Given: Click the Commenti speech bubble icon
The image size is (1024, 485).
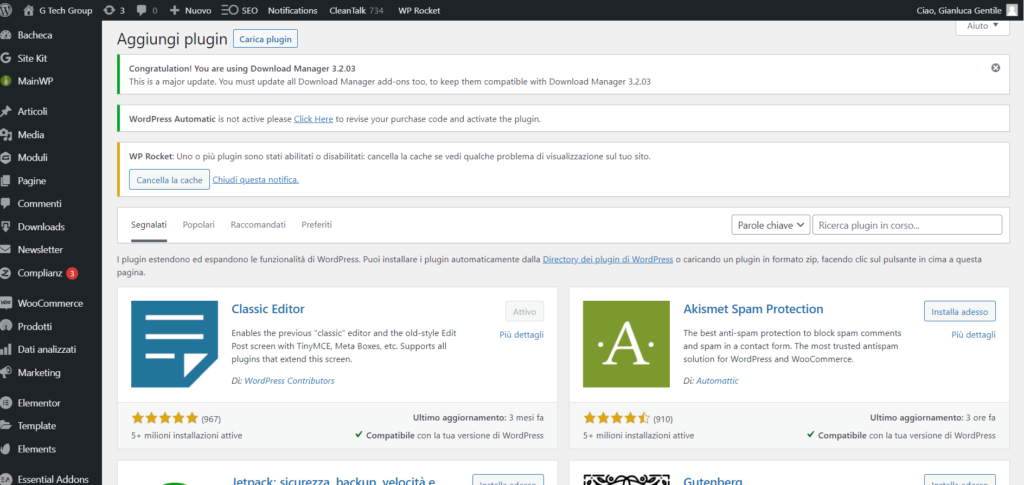Looking at the screenshot, I should coord(6,204).
